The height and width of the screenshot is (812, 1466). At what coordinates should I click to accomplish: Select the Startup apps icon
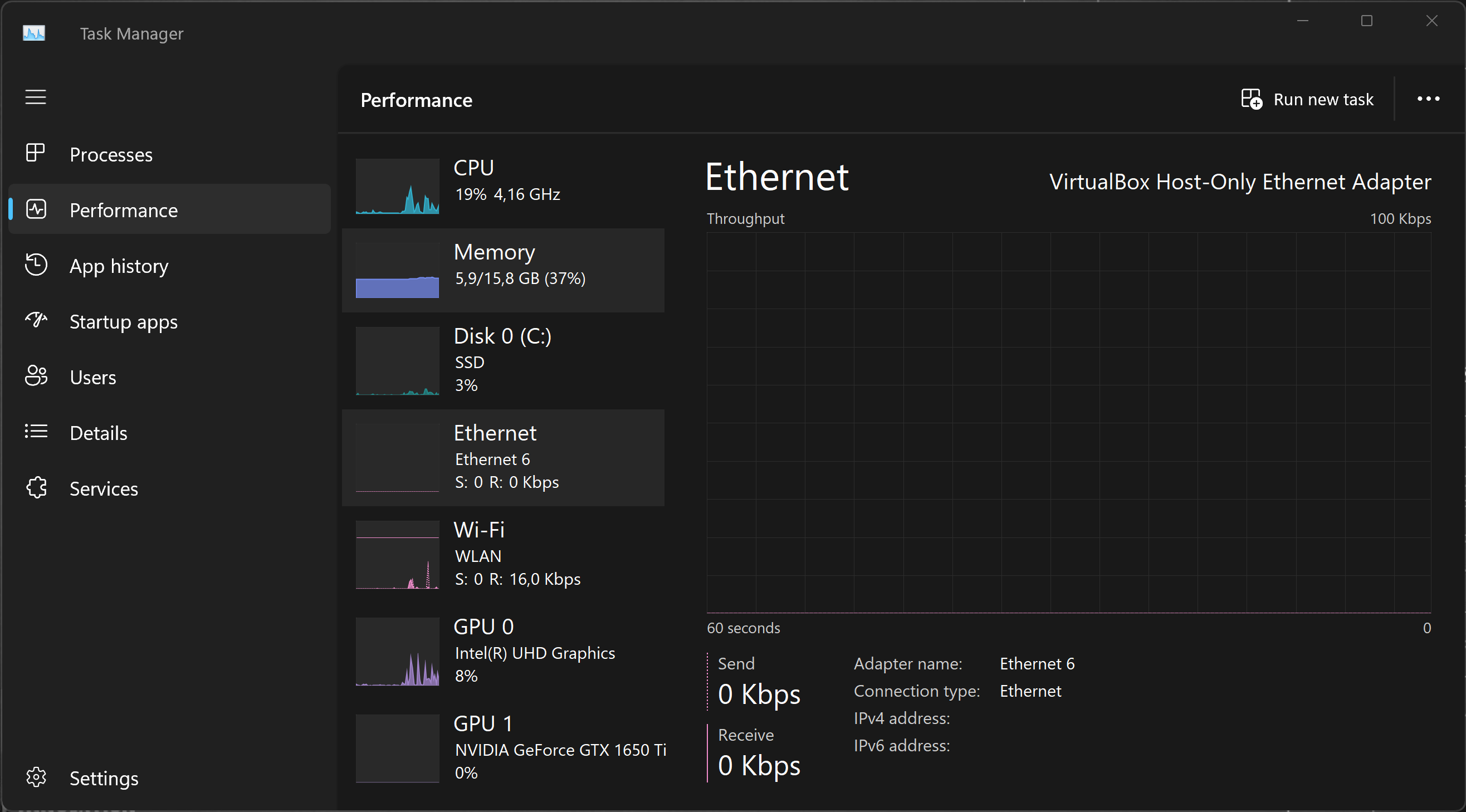[x=35, y=320]
